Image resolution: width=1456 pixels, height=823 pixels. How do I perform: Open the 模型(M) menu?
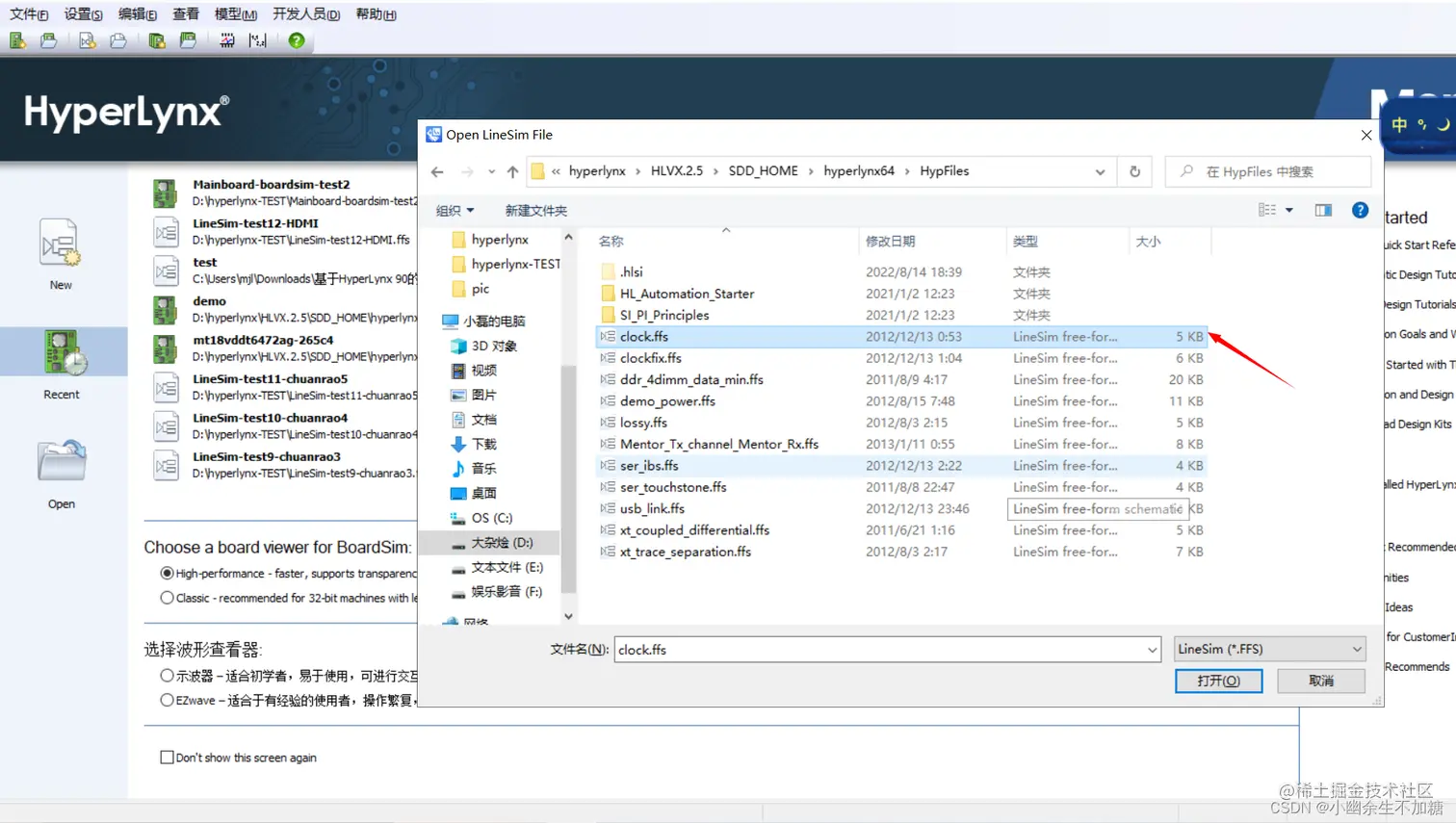(236, 13)
